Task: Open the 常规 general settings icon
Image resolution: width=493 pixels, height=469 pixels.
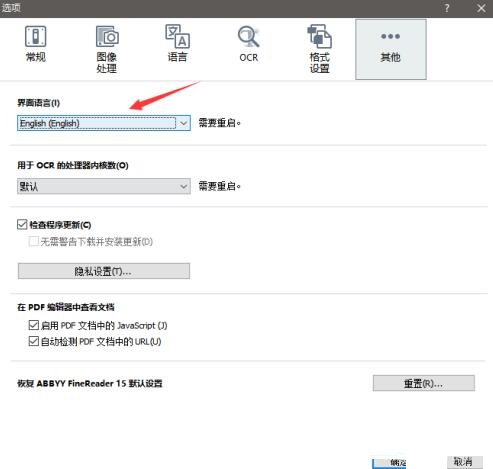Action: point(36,36)
